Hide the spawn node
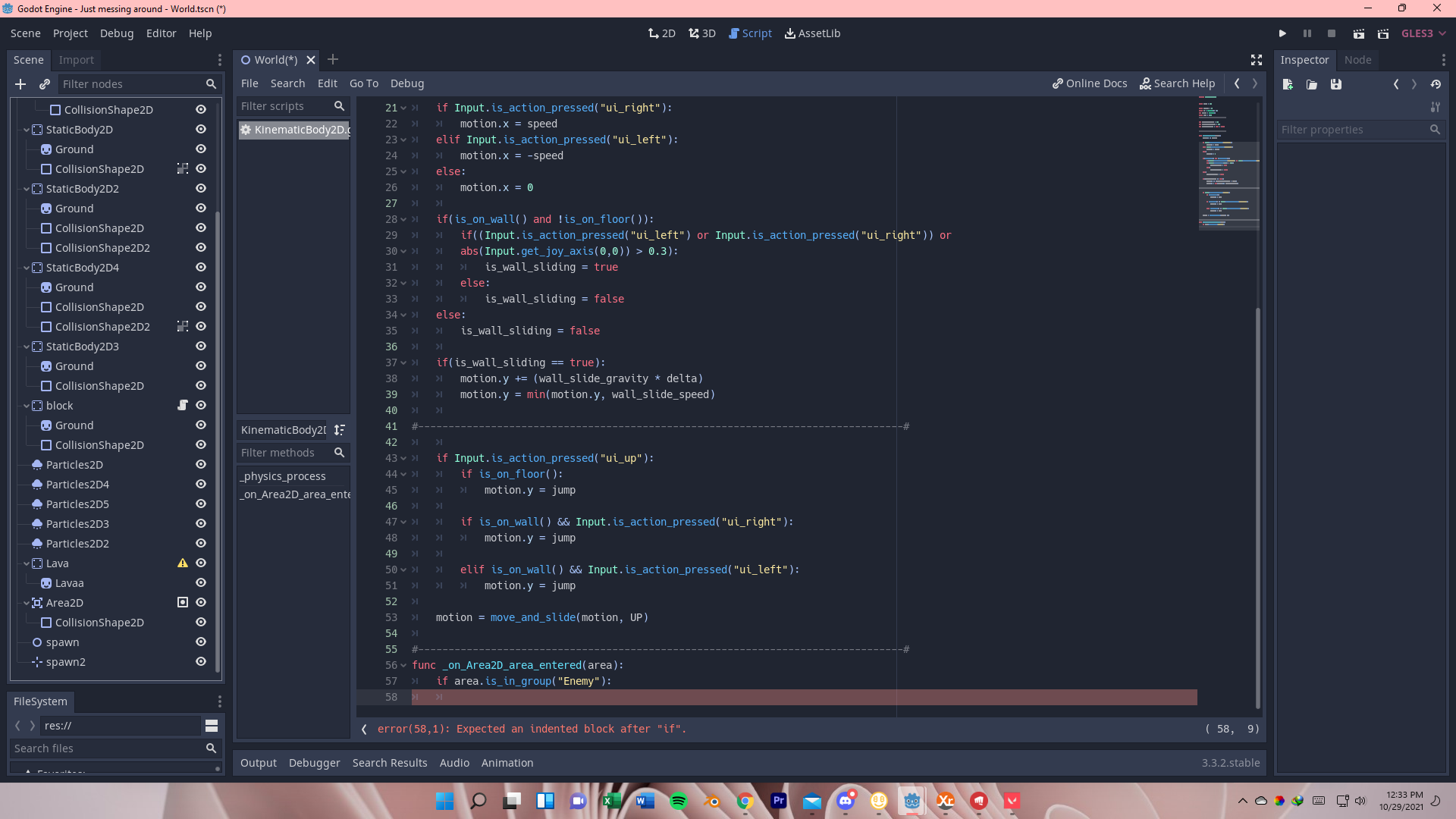 pyautogui.click(x=201, y=642)
